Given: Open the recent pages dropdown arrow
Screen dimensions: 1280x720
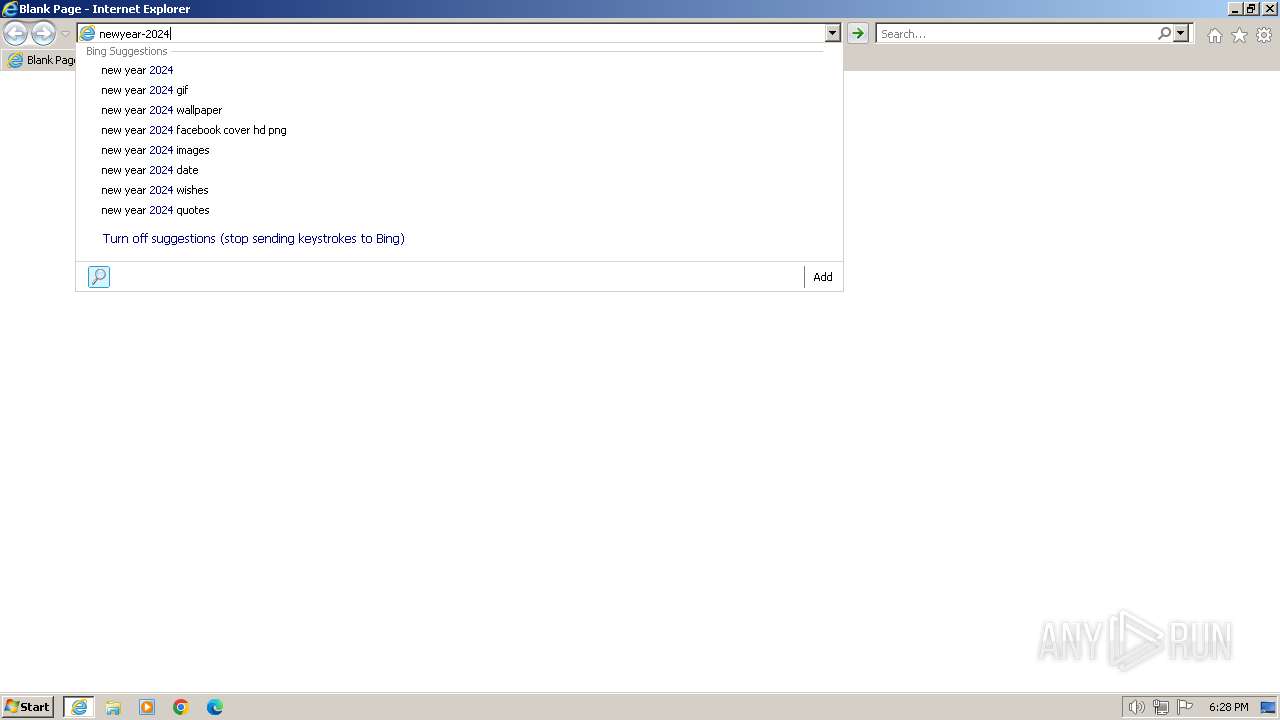Looking at the screenshot, I should coord(66,34).
